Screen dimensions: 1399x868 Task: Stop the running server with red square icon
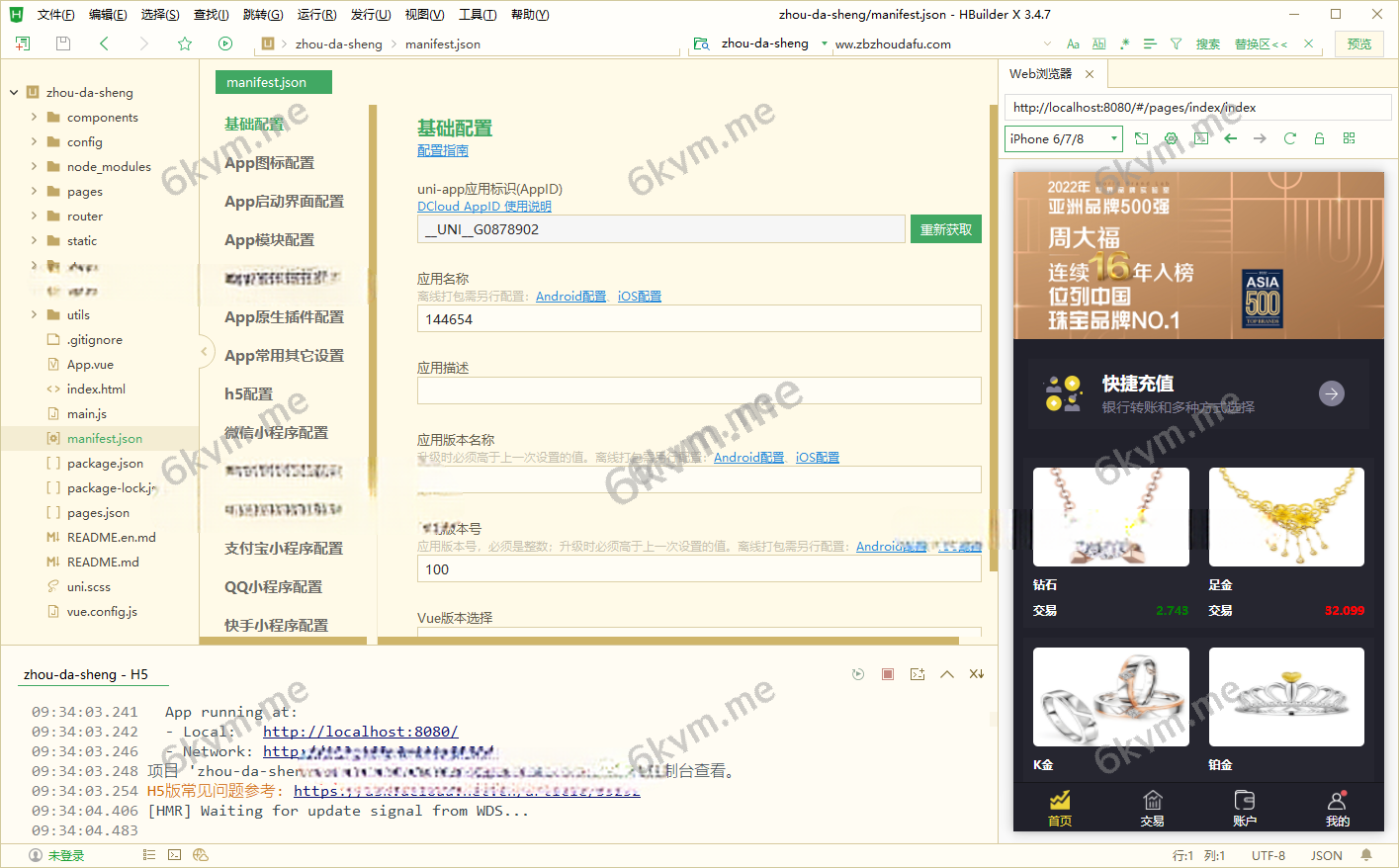(888, 673)
